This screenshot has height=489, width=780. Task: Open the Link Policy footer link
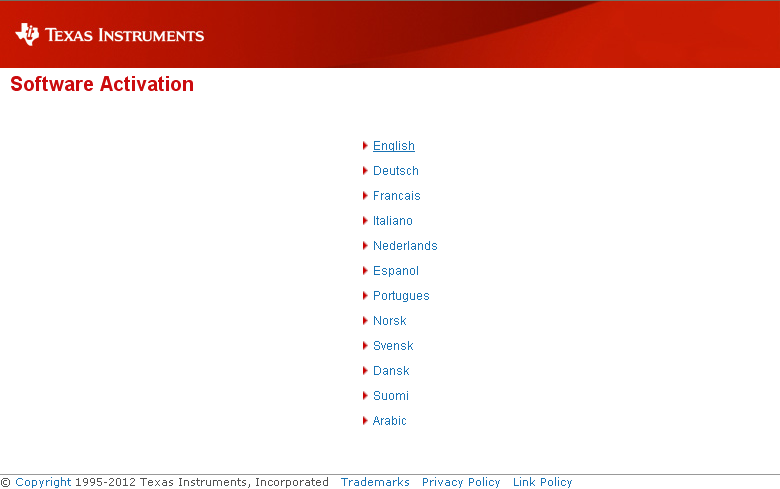pos(542,482)
